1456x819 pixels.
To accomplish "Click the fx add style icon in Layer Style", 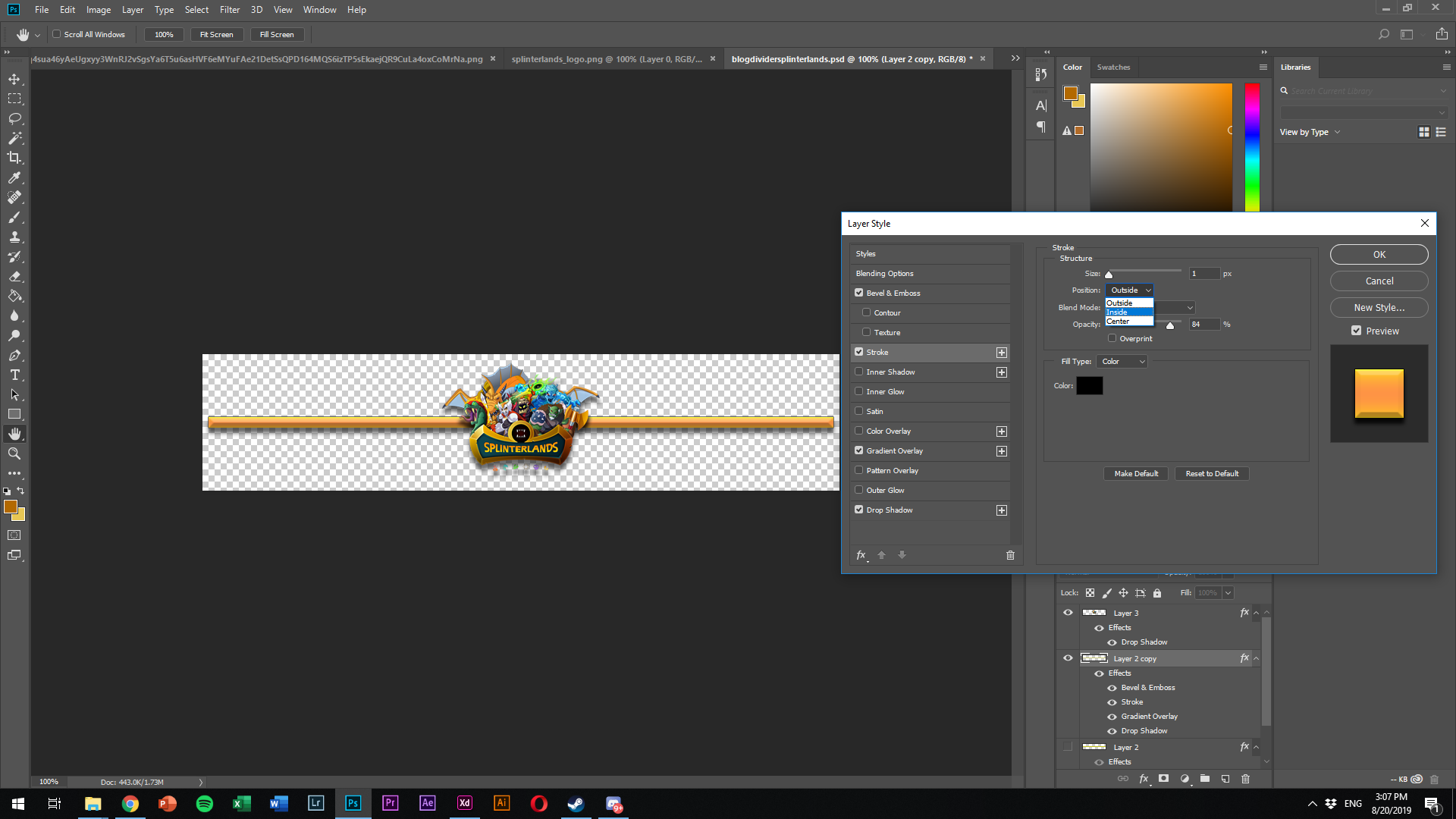I will click(861, 555).
